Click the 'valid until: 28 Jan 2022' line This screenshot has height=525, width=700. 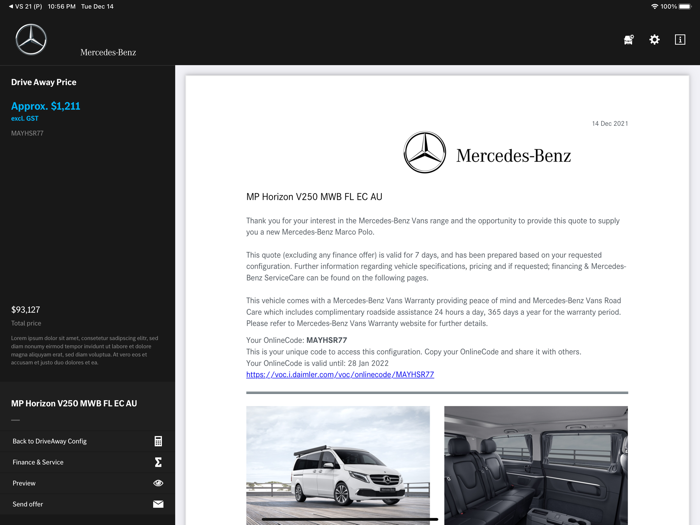[x=317, y=363]
